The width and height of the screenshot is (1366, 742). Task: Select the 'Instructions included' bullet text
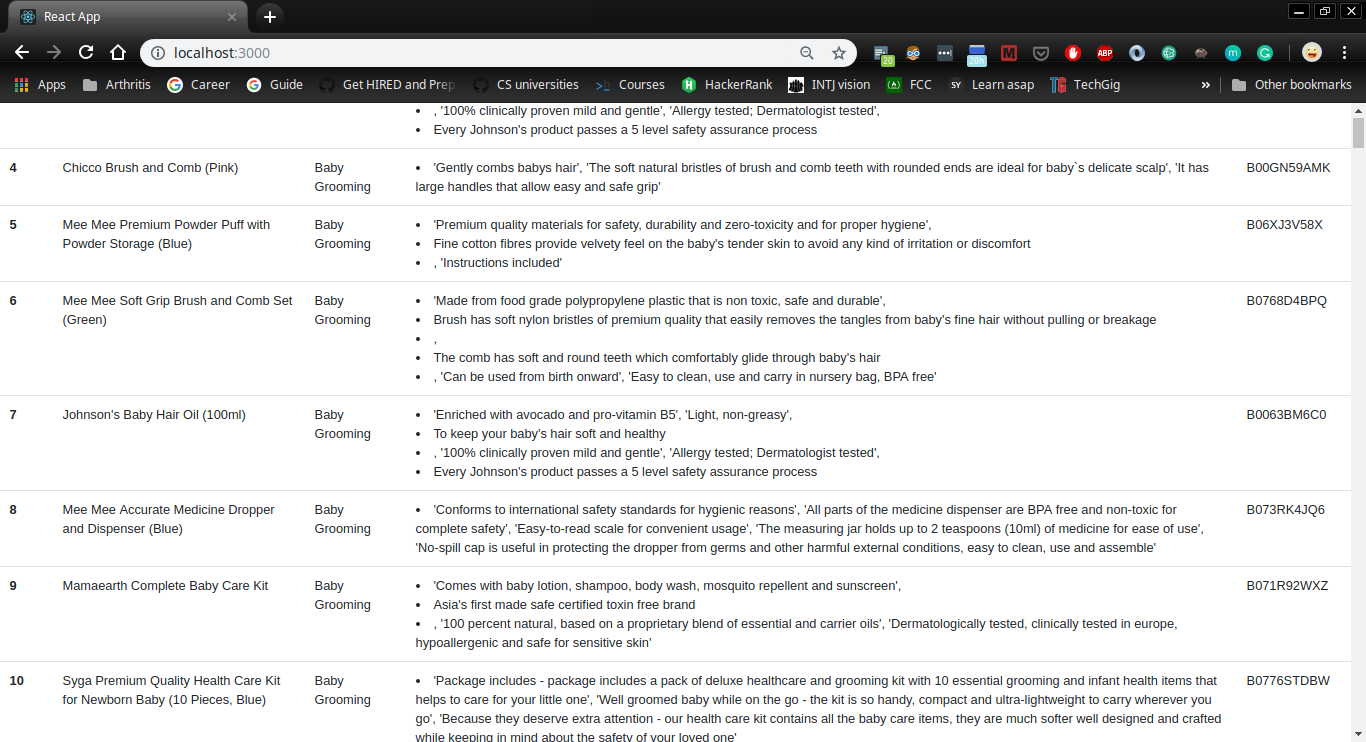coord(498,263)
